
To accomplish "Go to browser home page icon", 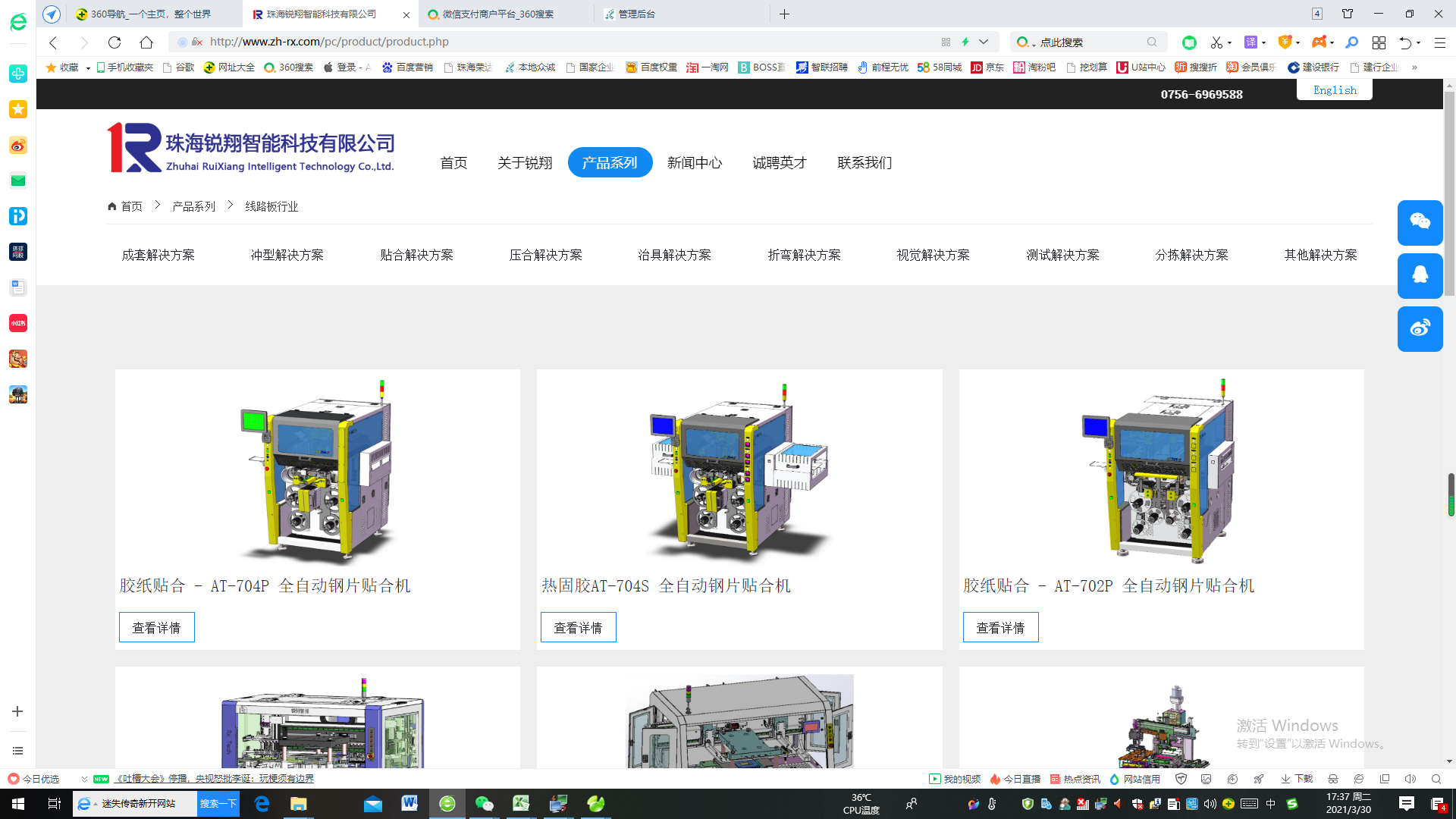I will [x=146, y=42].
